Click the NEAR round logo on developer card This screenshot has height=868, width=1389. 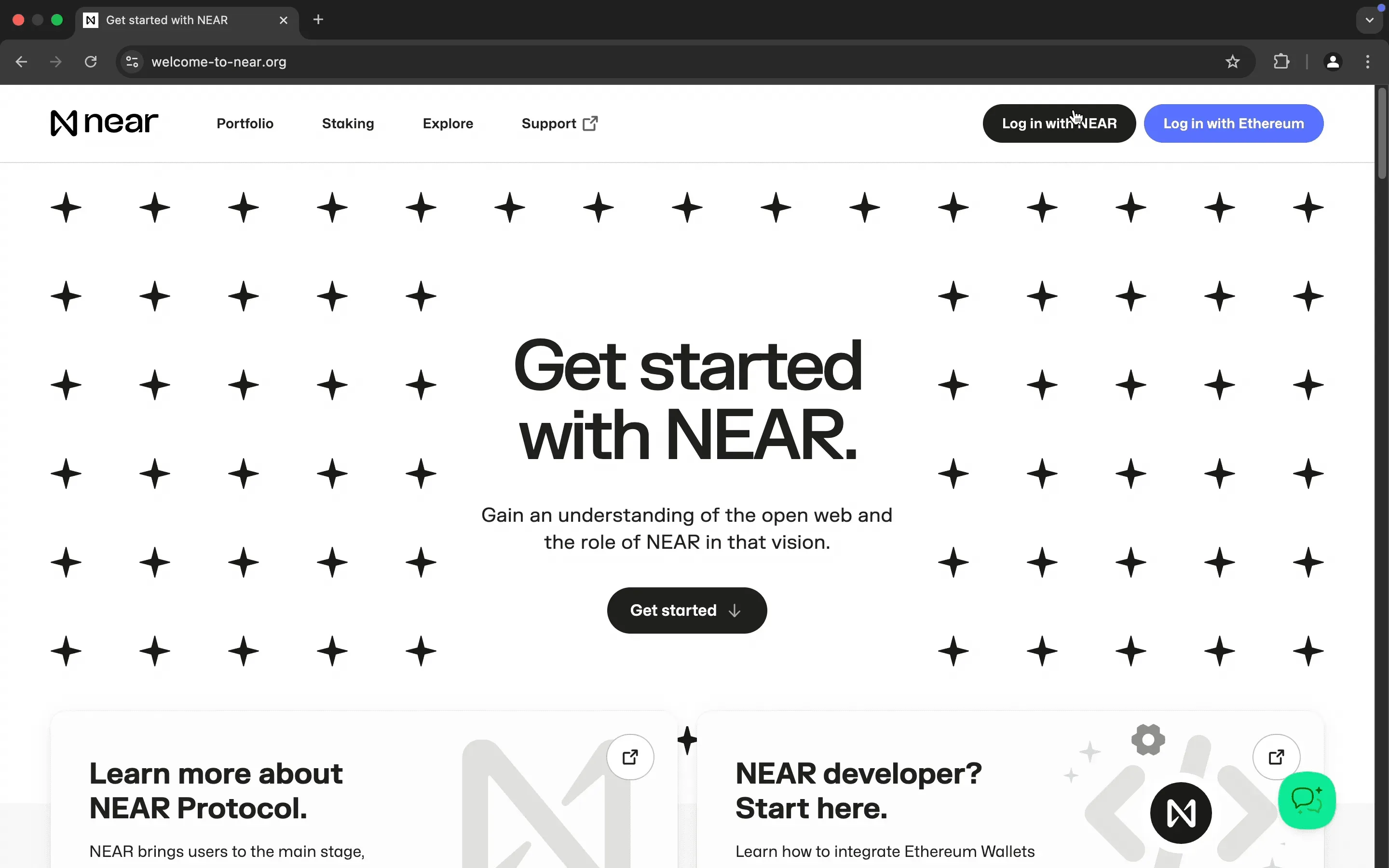point(1181,813)
